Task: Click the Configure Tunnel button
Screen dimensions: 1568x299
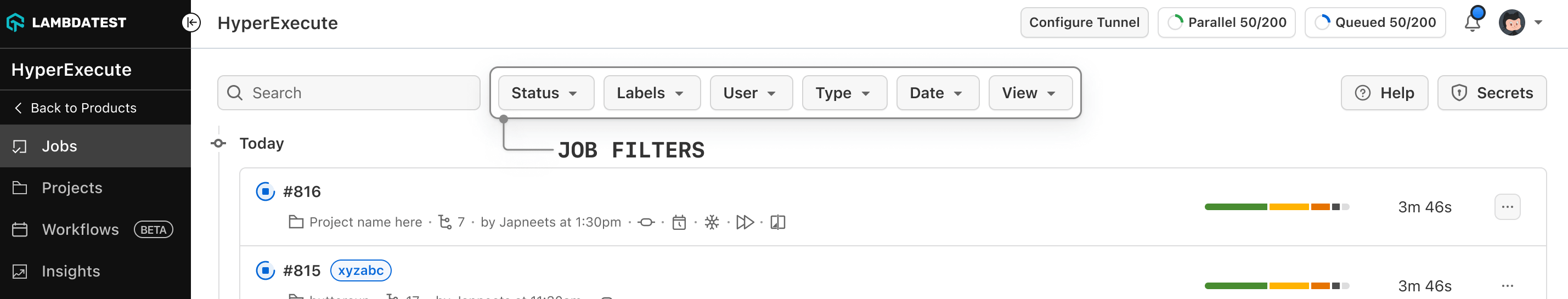Action: tap(1084, 22)
